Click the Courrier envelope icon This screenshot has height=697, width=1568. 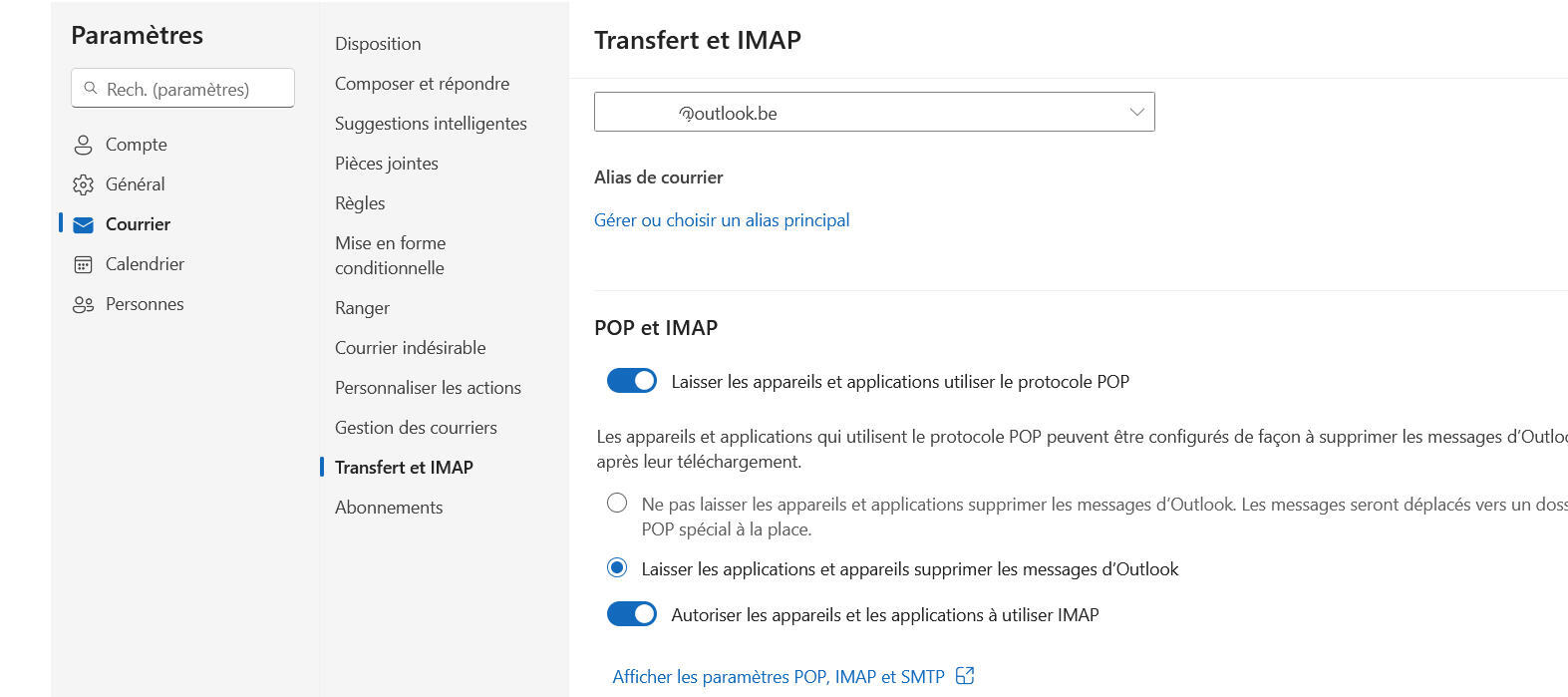coord(84,224)
